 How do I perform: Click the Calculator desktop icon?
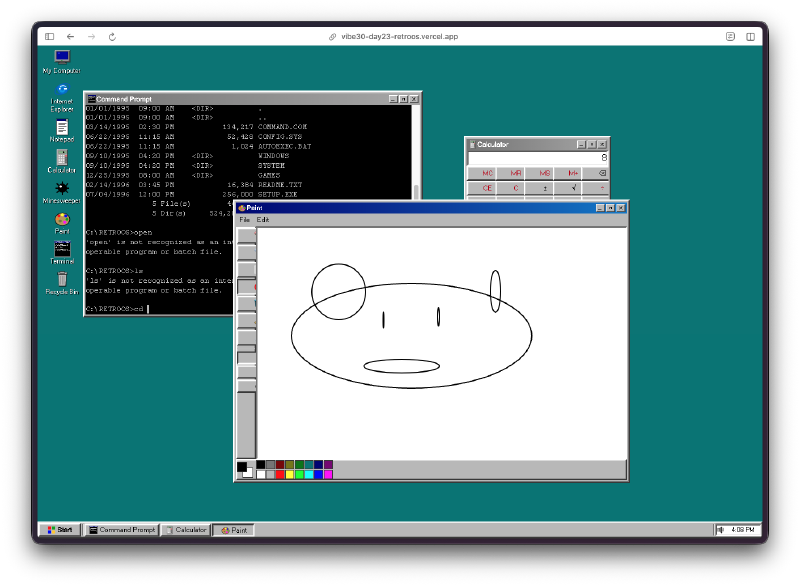[62, 158]
